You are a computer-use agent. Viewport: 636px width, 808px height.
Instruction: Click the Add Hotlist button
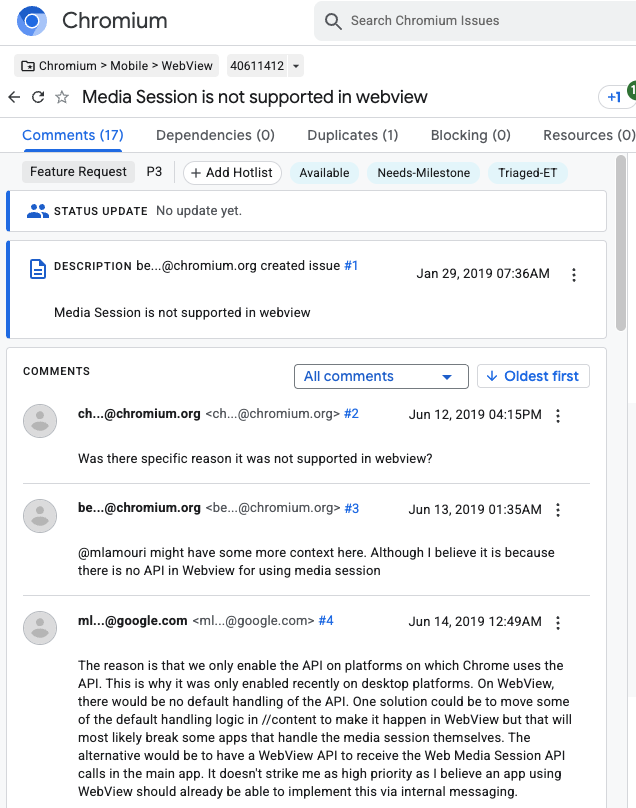232,173
